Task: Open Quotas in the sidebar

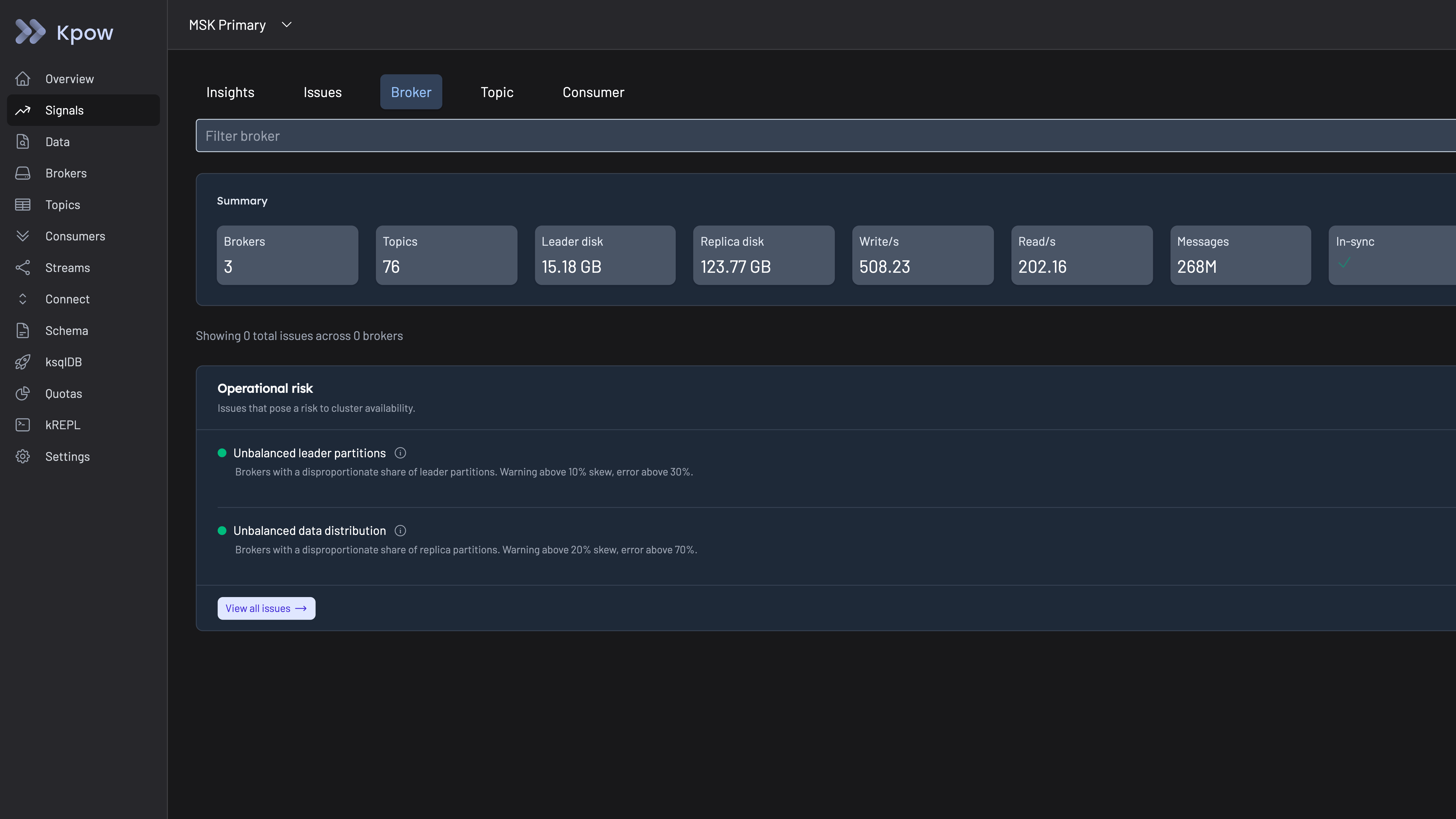Action: 84,393
